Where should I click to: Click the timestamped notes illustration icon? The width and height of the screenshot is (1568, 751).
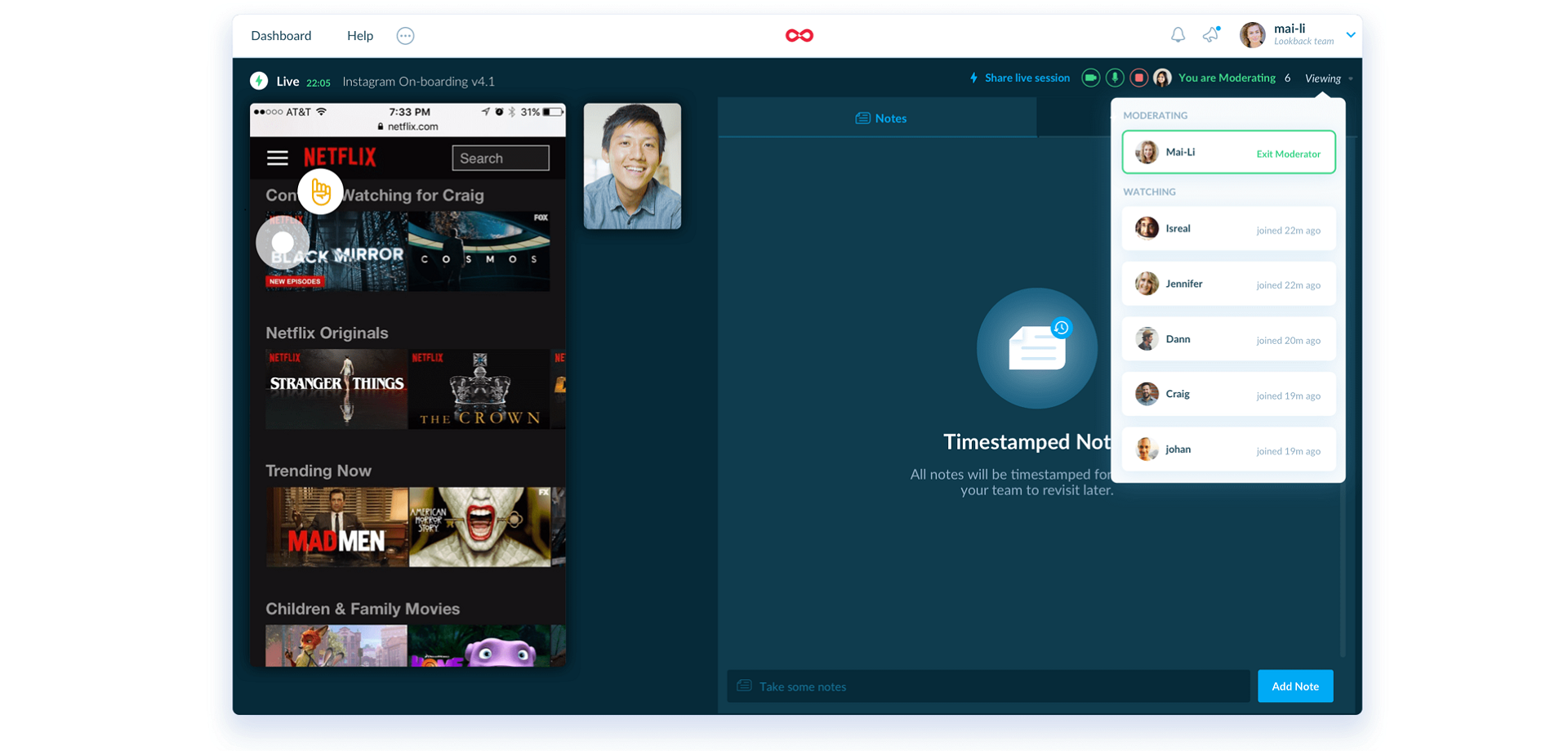(1037, 348)
